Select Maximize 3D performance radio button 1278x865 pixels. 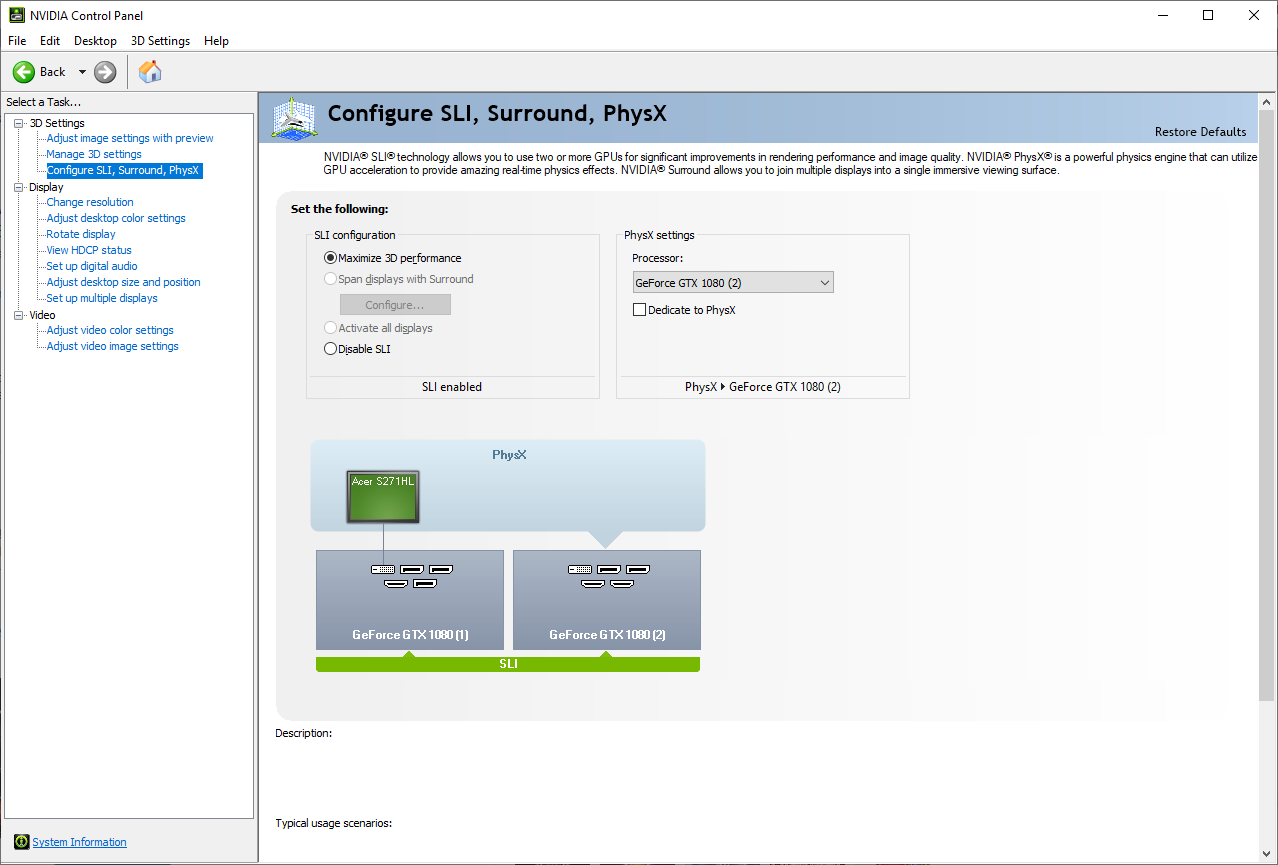click(x=331, y=258)
